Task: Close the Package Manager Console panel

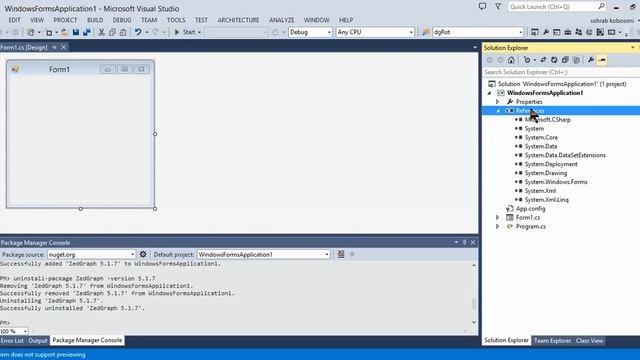Action: pyautogui.click(x=473, y=242)
